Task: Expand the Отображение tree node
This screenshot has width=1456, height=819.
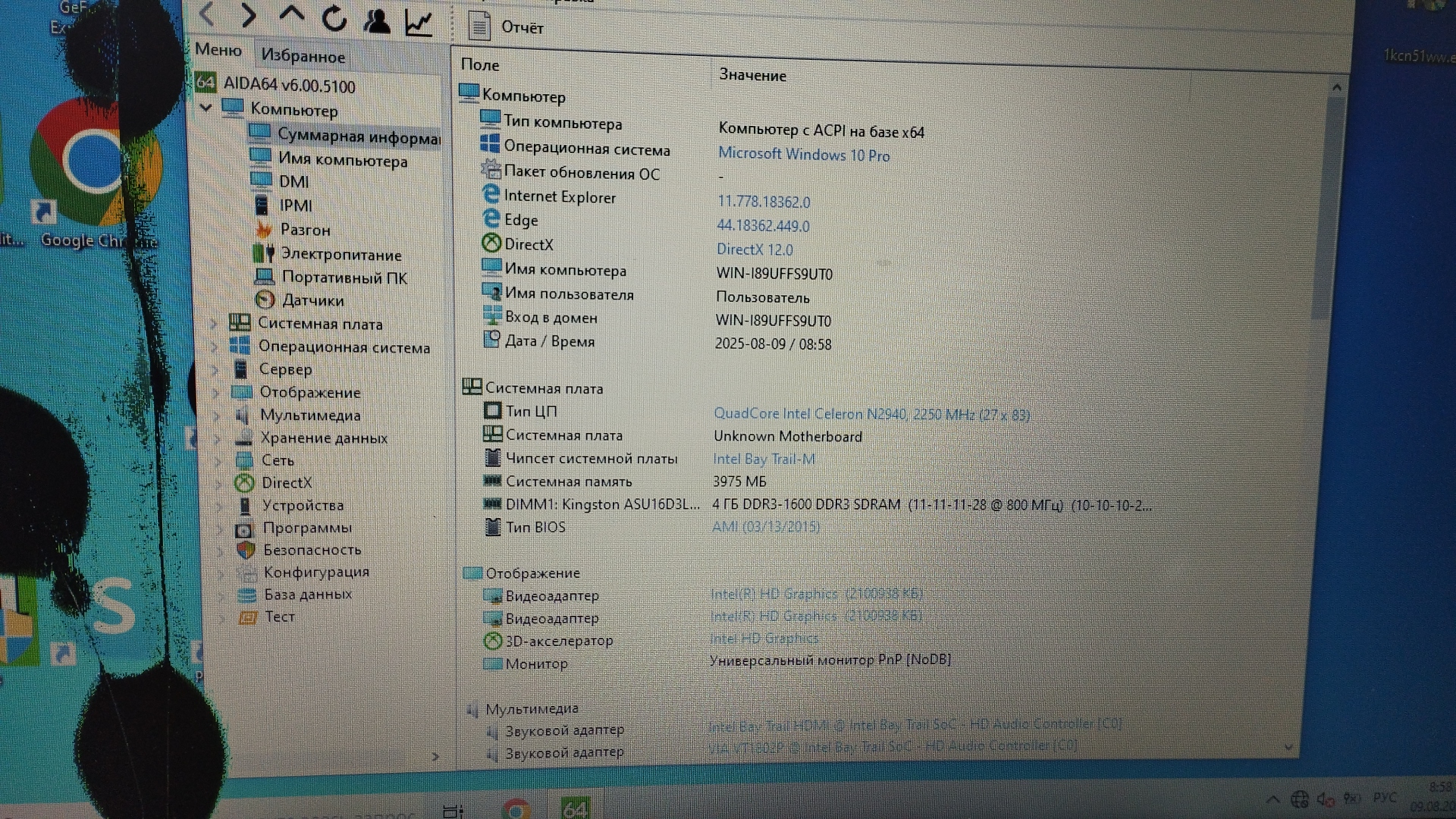Action: pos(216,392)
